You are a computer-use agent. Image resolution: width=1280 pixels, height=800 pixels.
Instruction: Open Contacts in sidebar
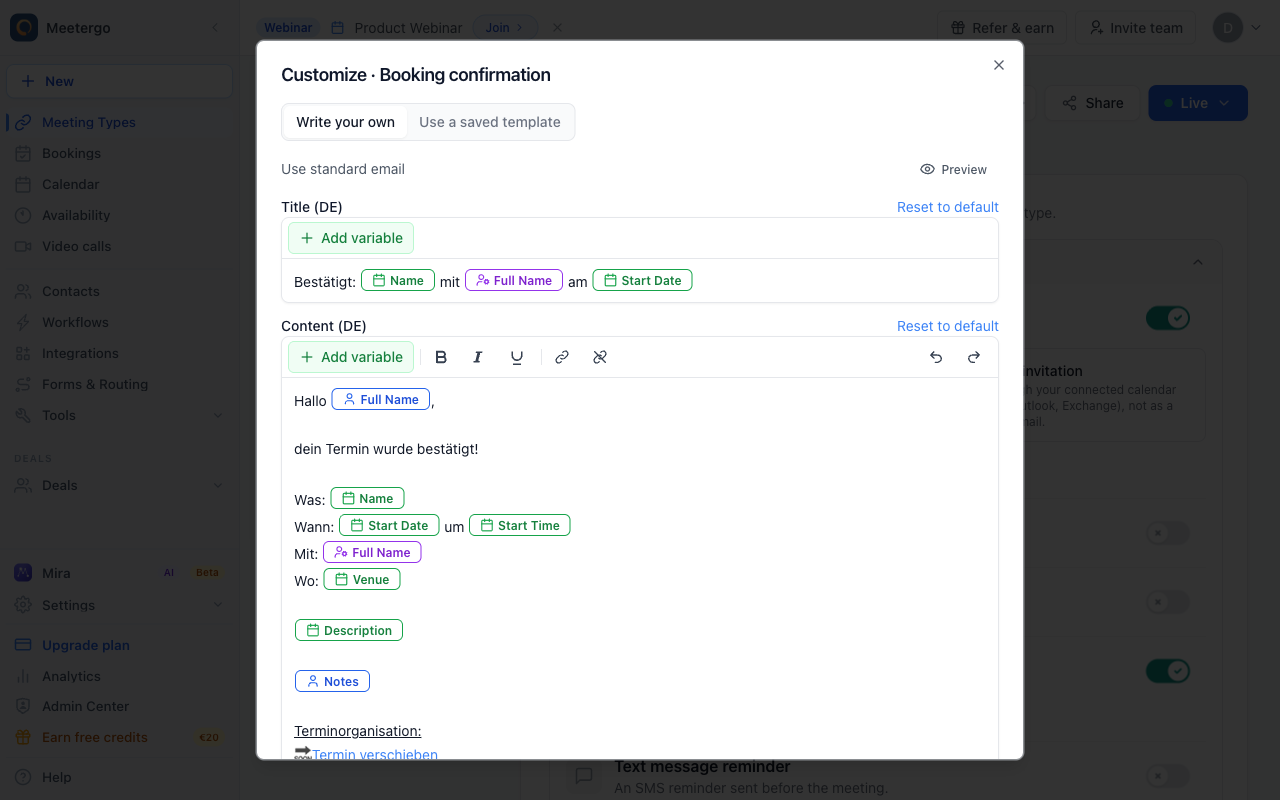[120, 291]
